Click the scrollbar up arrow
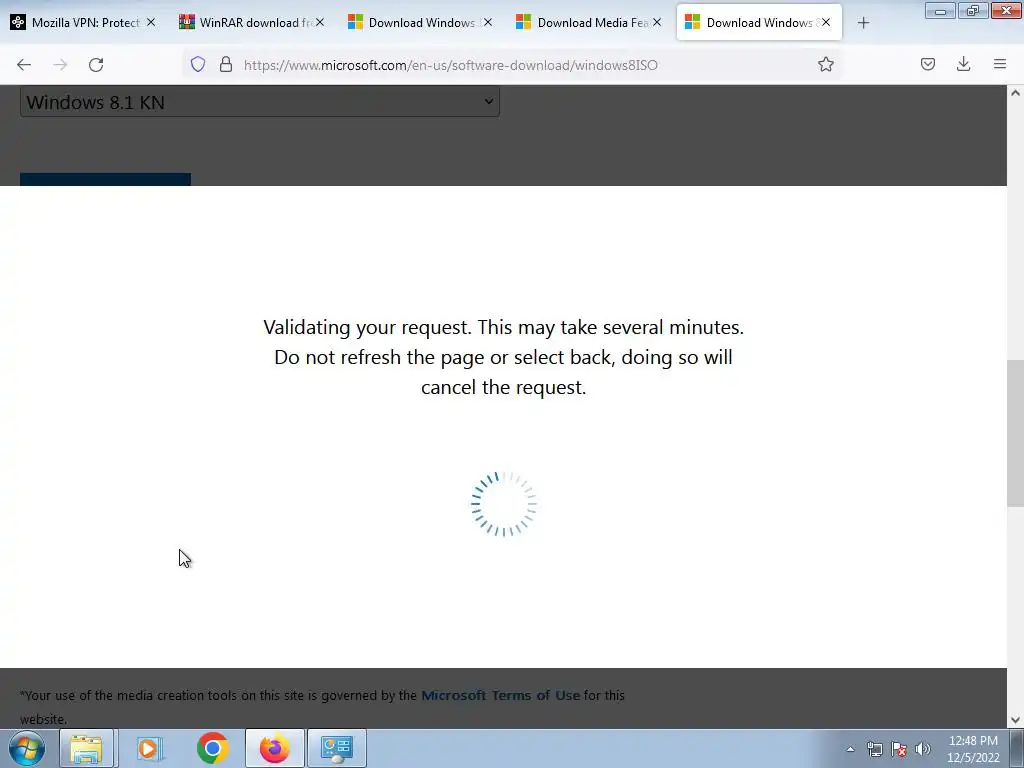The width and height of the screenshot is (1024, 768). [x=1015, y=93]
